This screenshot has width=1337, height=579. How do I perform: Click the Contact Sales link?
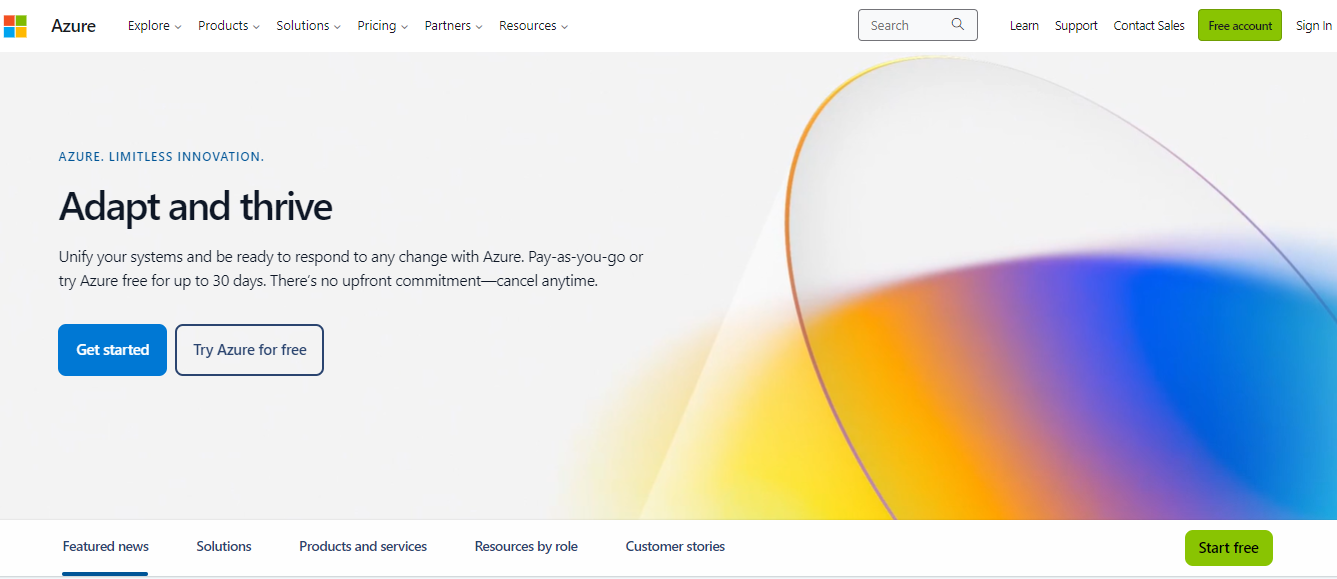(1149, 26)
